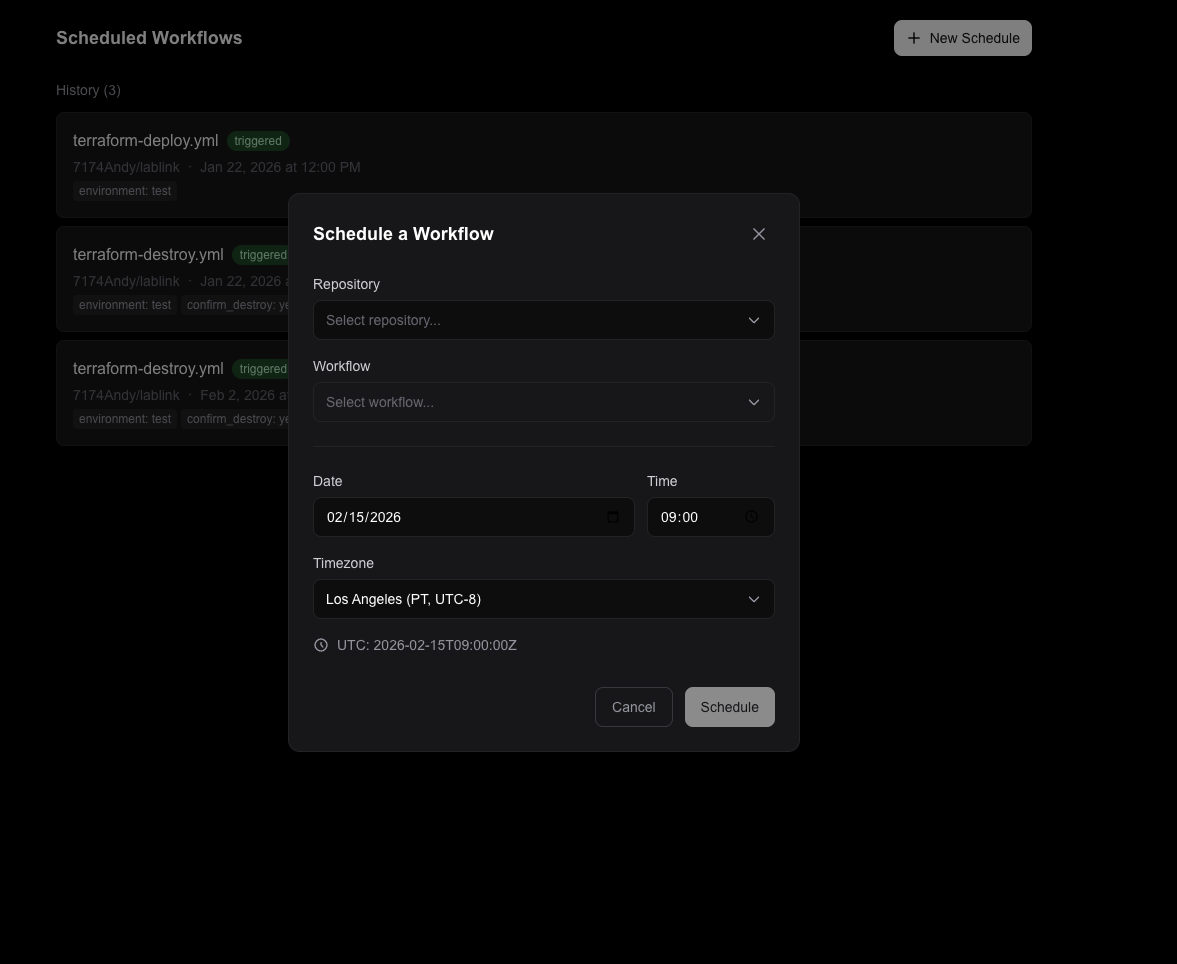Open the Los Angeles timezone dropdown
Image resolution: width=1177 pixels, height=964 pixels.
point(544,599)
